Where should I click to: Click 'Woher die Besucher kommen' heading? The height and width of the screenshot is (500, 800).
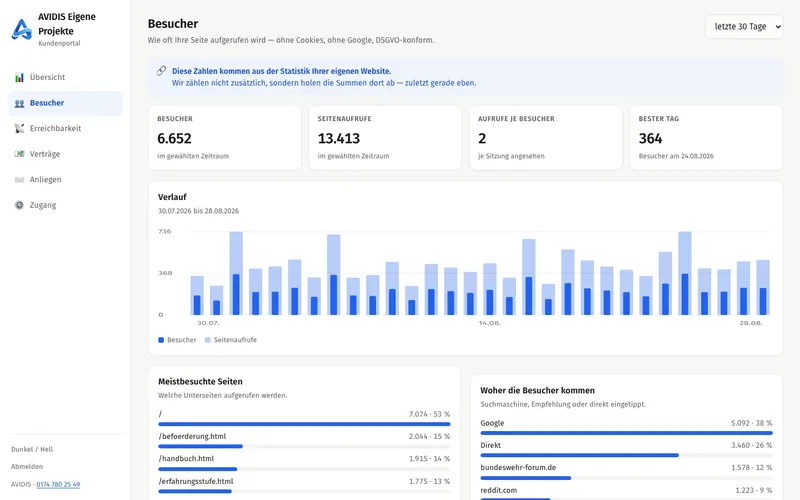(537, 390)
